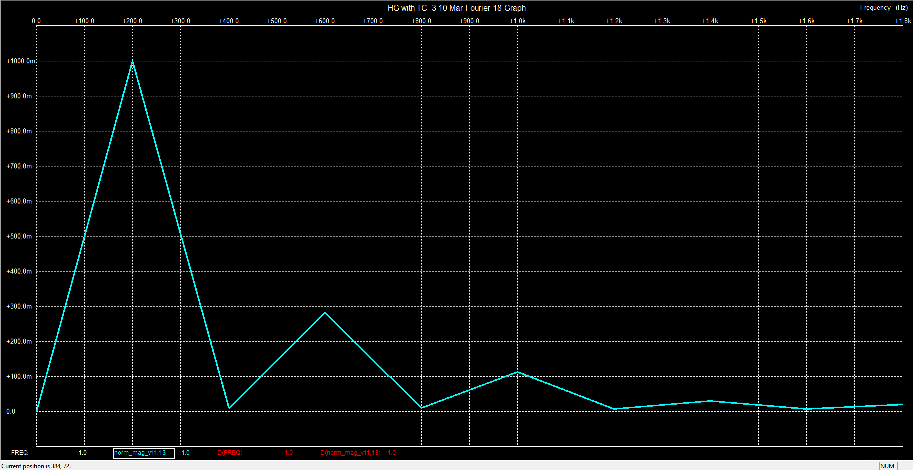Click the +1000.0m y-axis tick label
This screenshot has height=470, width=914.
coord(20,62)
